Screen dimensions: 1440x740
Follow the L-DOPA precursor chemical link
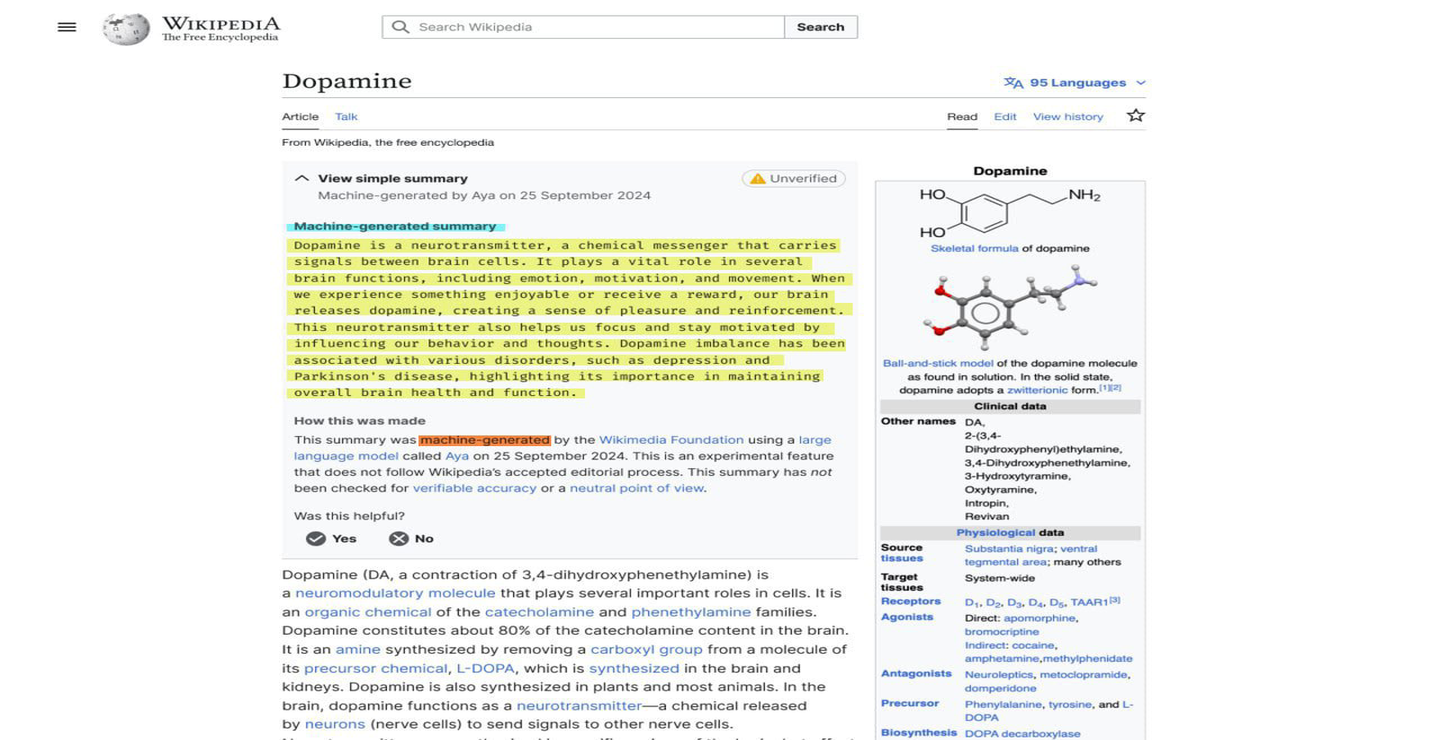485,669
